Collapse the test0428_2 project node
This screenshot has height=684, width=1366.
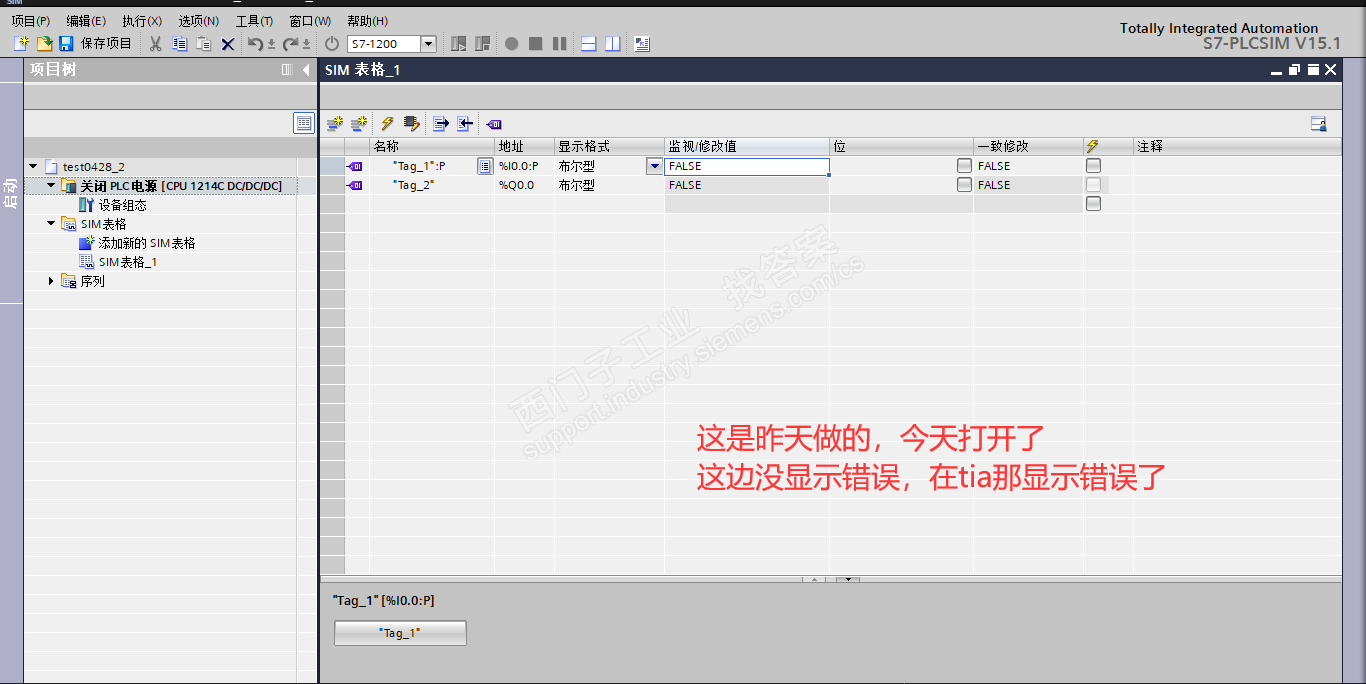(x=33, y=166)
